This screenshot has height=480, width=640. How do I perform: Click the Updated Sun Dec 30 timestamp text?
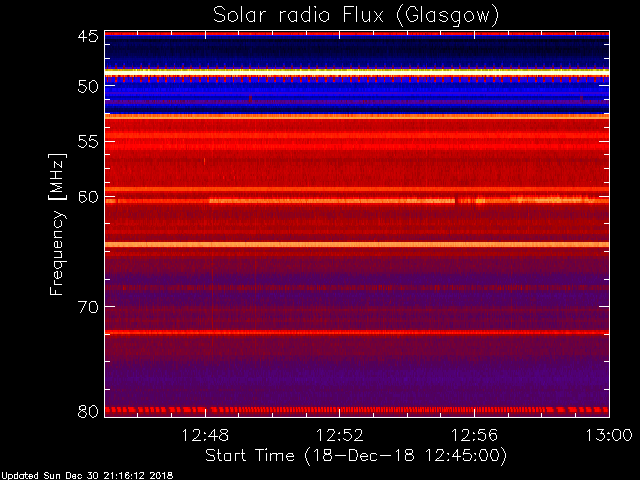point(87,476)
